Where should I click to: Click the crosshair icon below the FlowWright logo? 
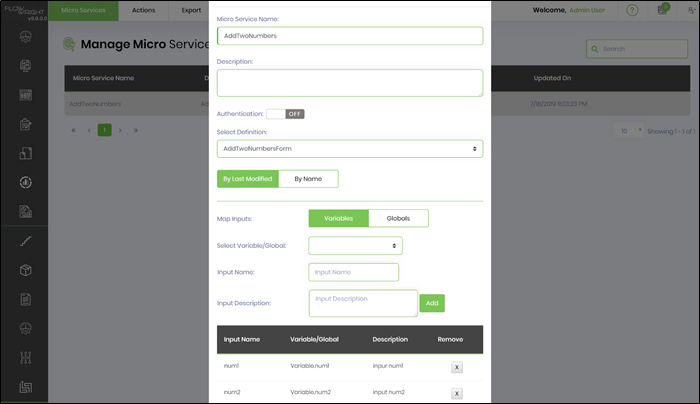point(25,37)
